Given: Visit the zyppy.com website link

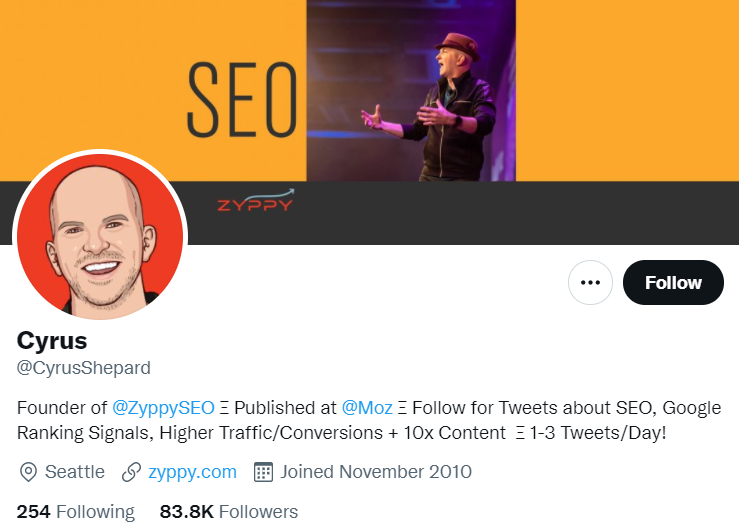Looking at the screenshot, I should [193, 471].
